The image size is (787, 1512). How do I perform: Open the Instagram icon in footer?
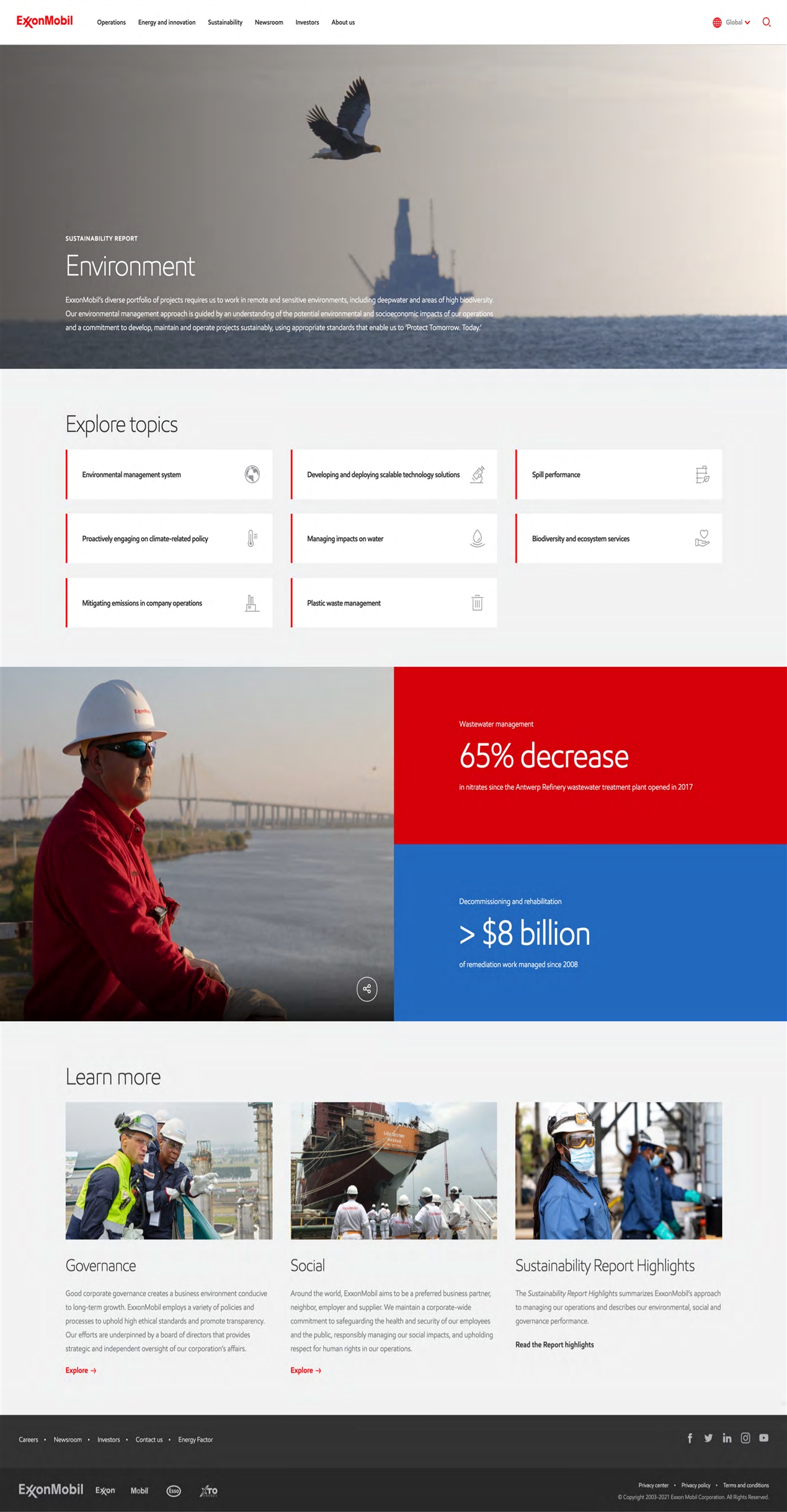click(x=745, y=1438)
